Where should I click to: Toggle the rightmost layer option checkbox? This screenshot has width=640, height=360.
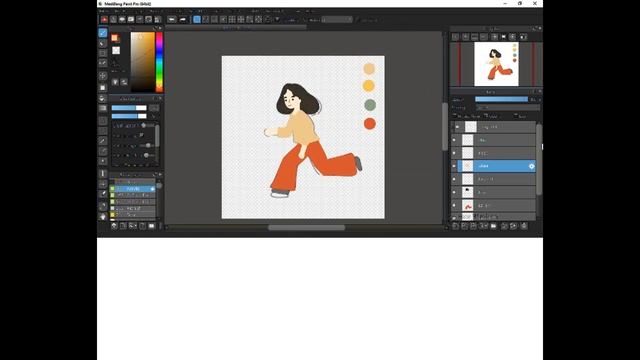click(516, 116)
